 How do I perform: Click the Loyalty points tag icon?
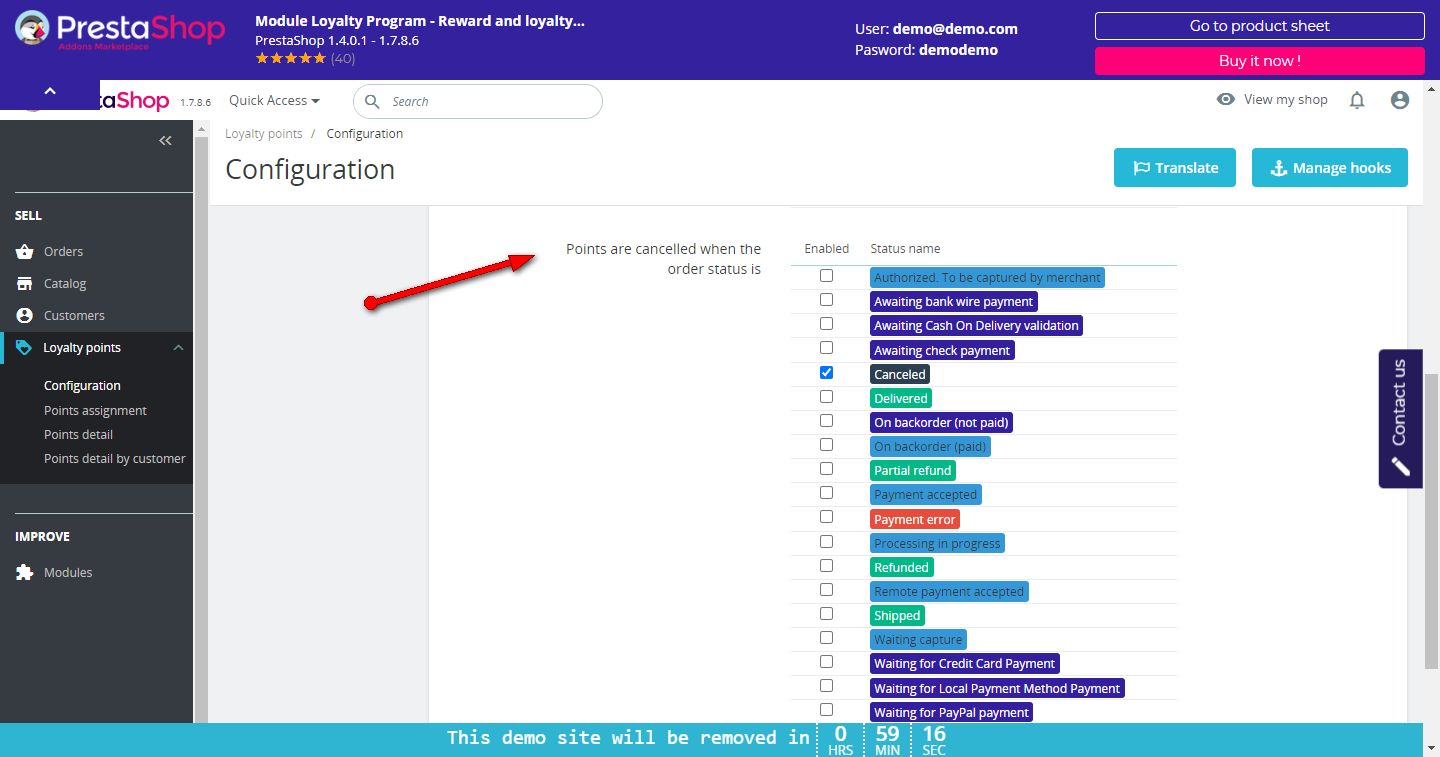click(x=24, y=347)
